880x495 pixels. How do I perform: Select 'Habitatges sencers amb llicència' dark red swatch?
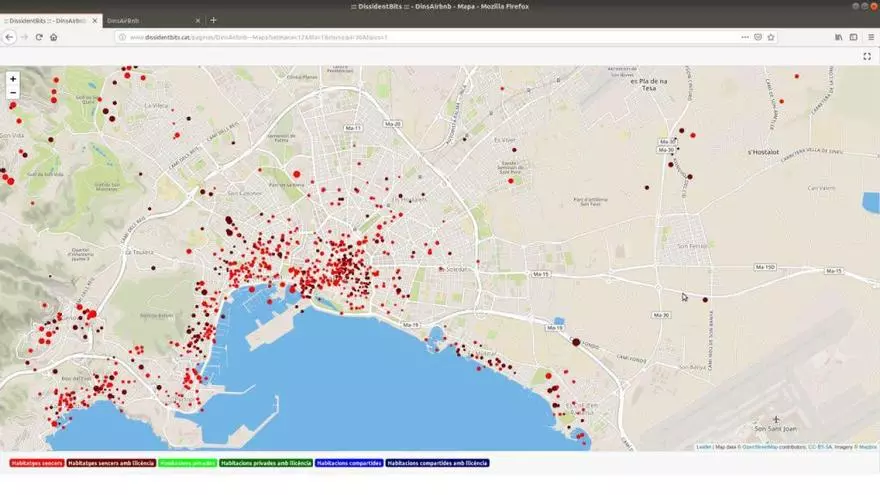coord(111,463)
